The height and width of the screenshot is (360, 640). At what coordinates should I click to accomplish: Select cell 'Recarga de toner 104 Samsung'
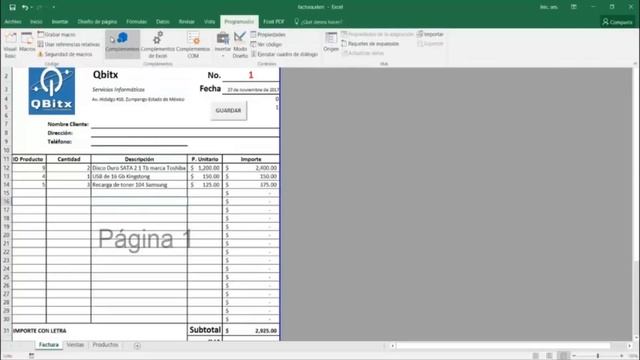(x=139, y=185)
